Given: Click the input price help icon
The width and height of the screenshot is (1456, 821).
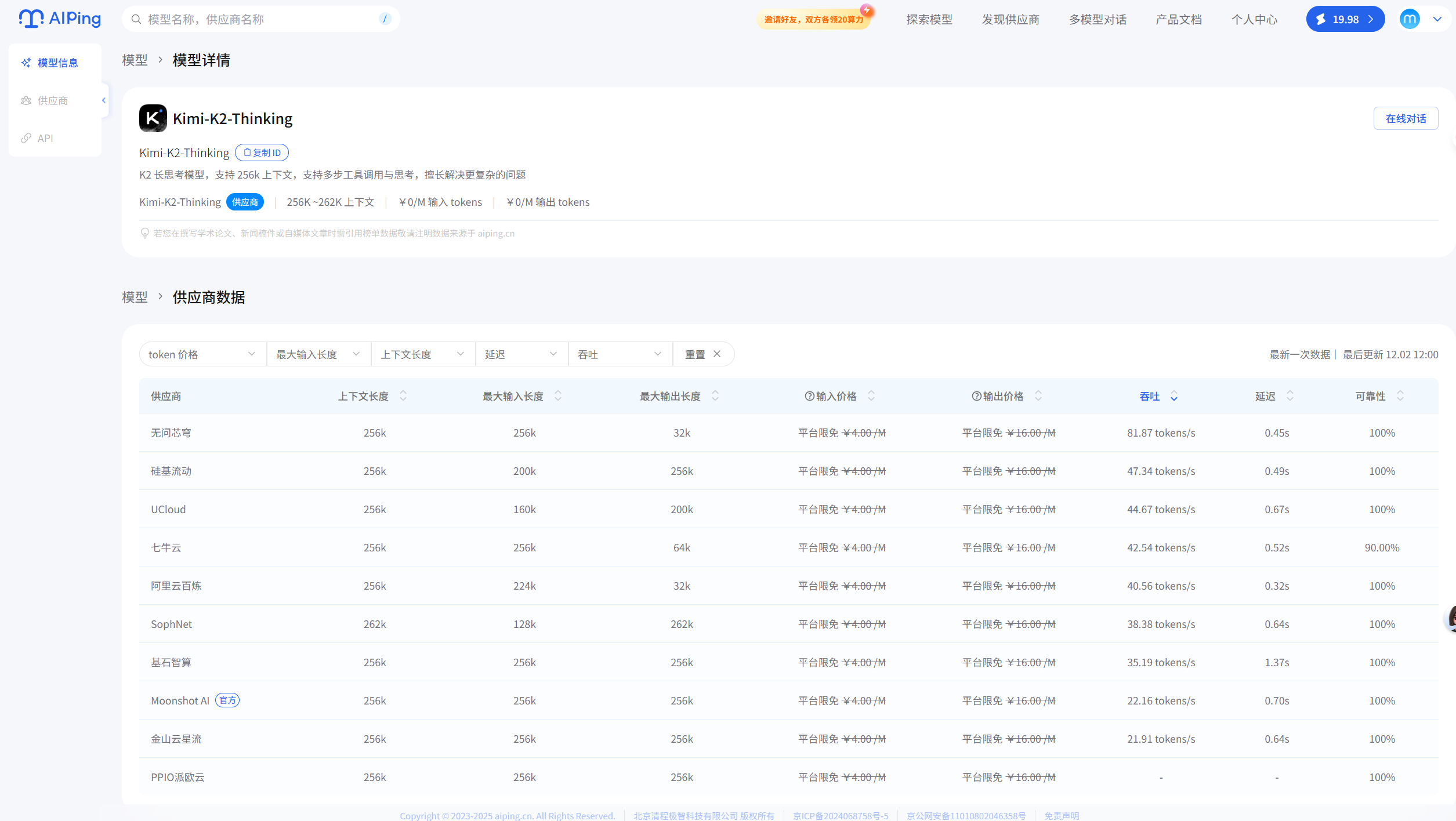Looking at the screenshot, I should click(x=809, y=396).
